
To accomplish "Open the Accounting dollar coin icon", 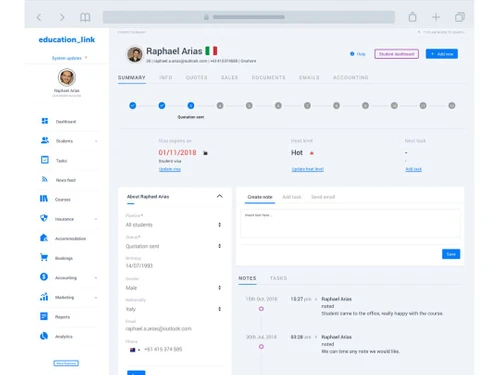I will pos(44,277).
